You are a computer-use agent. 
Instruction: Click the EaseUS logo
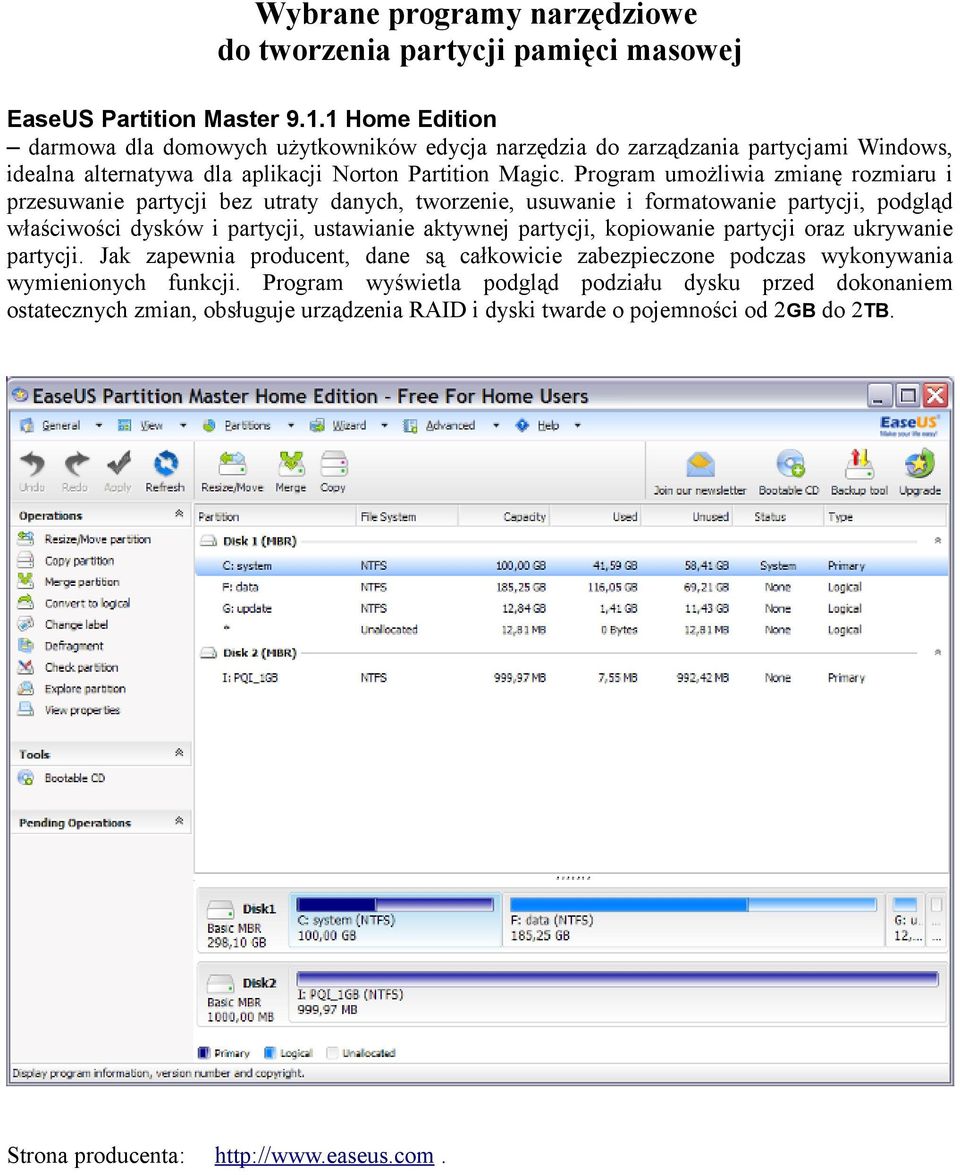point(909,425)
